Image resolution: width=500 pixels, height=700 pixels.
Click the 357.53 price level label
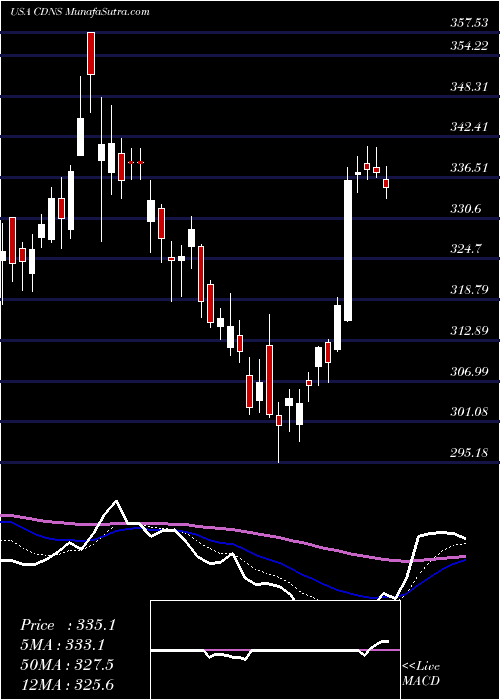[x=468, y=23]
